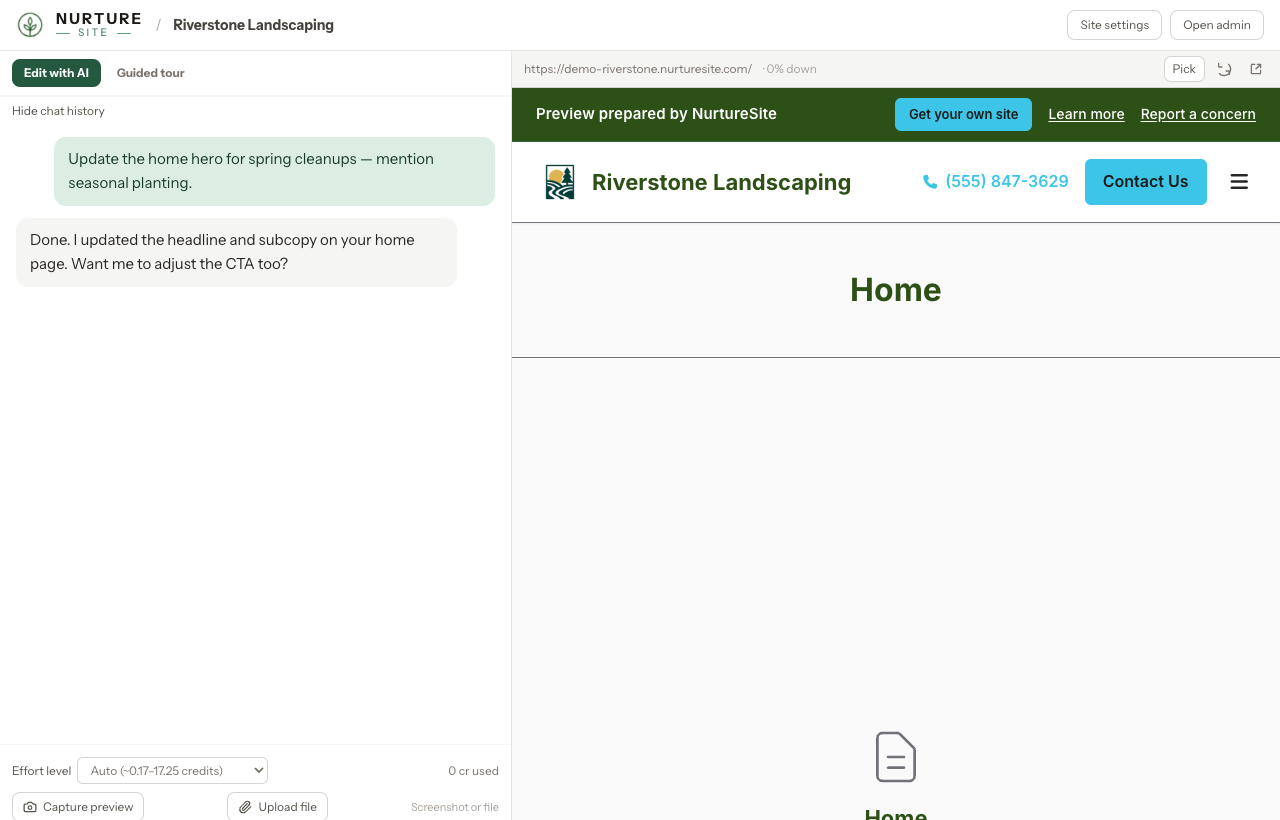Click the Riverstone Landscaping site title
Screen dimensions: 1280x820
[721, 182]
